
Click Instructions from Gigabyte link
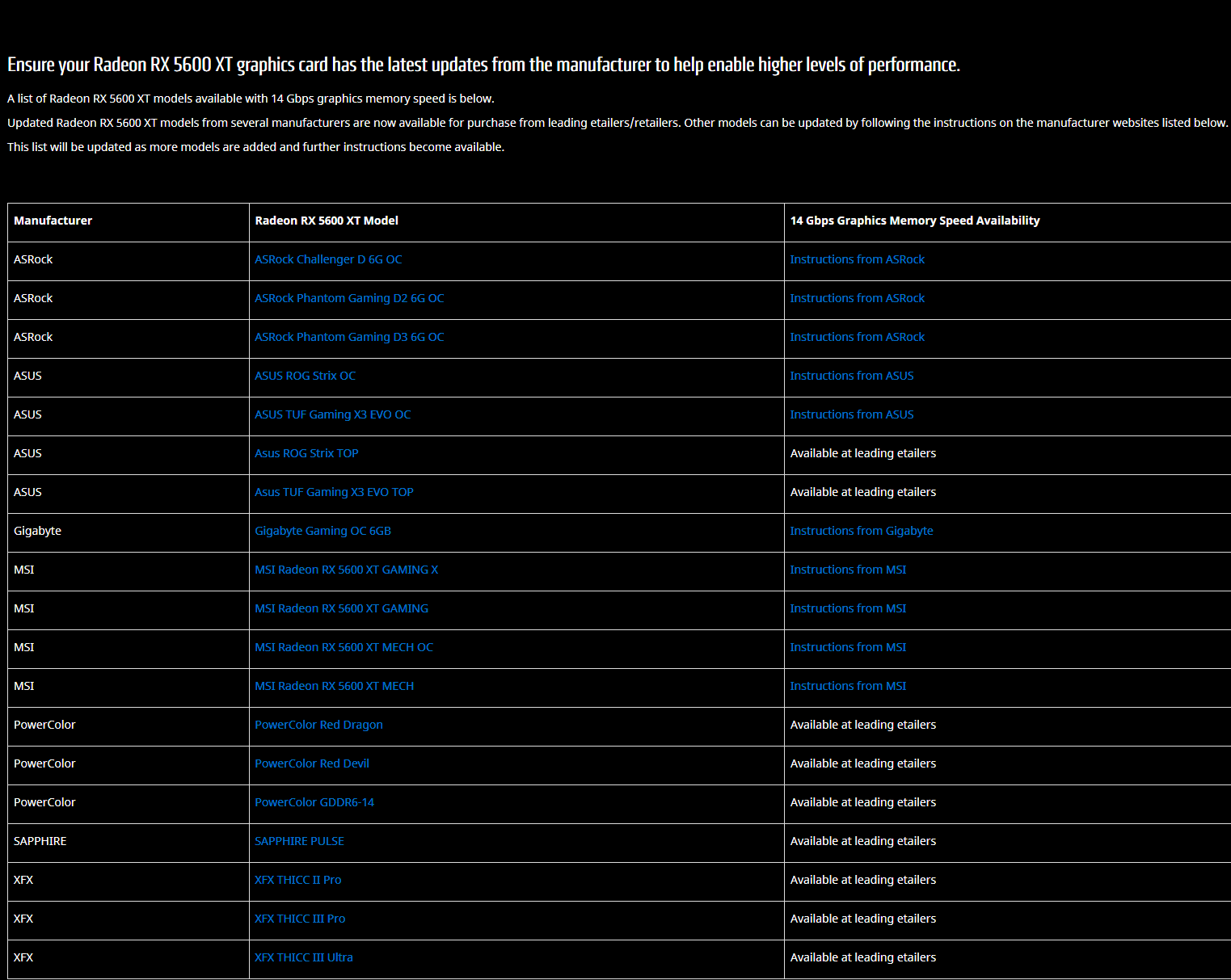click(861, 531)
